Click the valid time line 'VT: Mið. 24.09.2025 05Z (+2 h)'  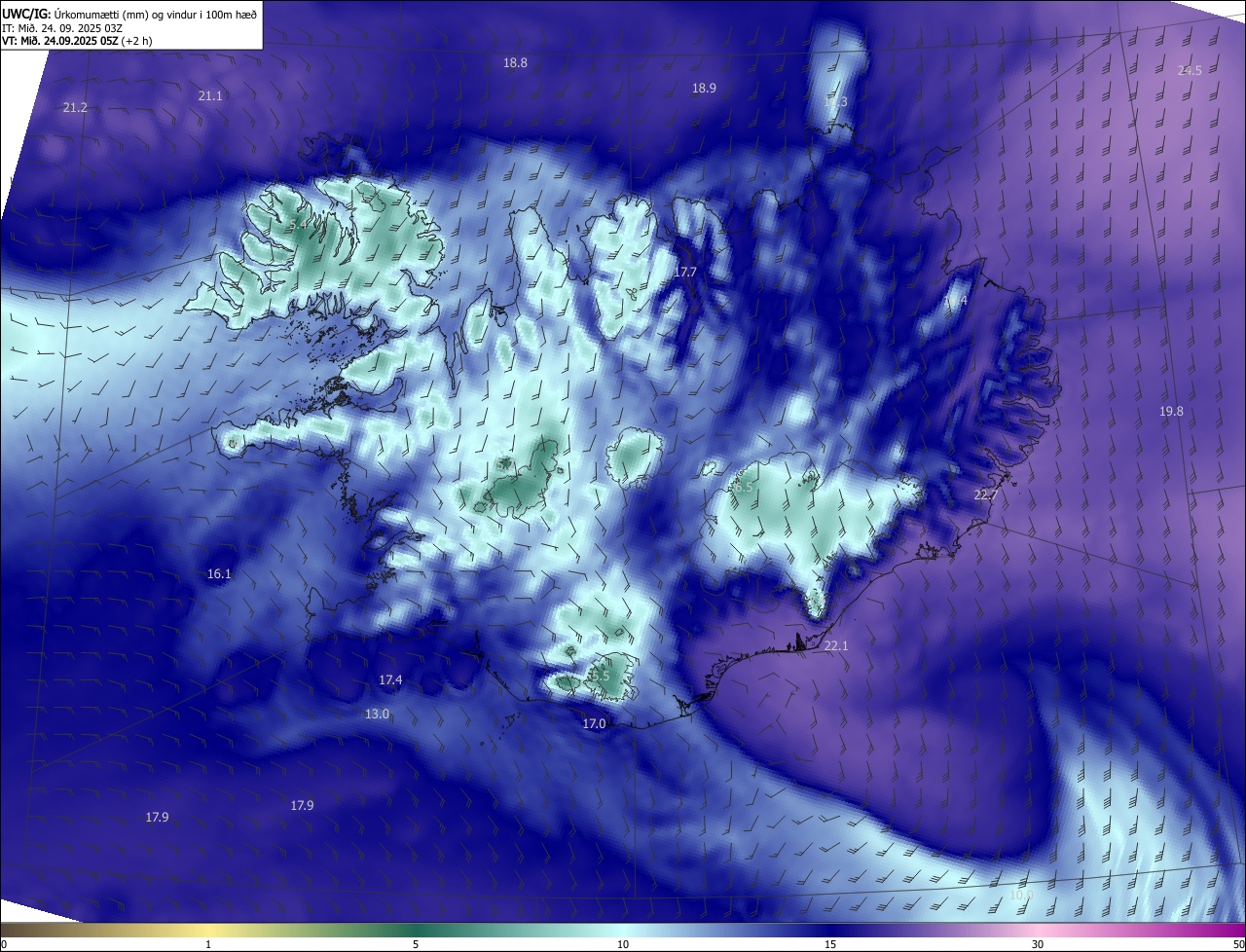click(77, 41)
